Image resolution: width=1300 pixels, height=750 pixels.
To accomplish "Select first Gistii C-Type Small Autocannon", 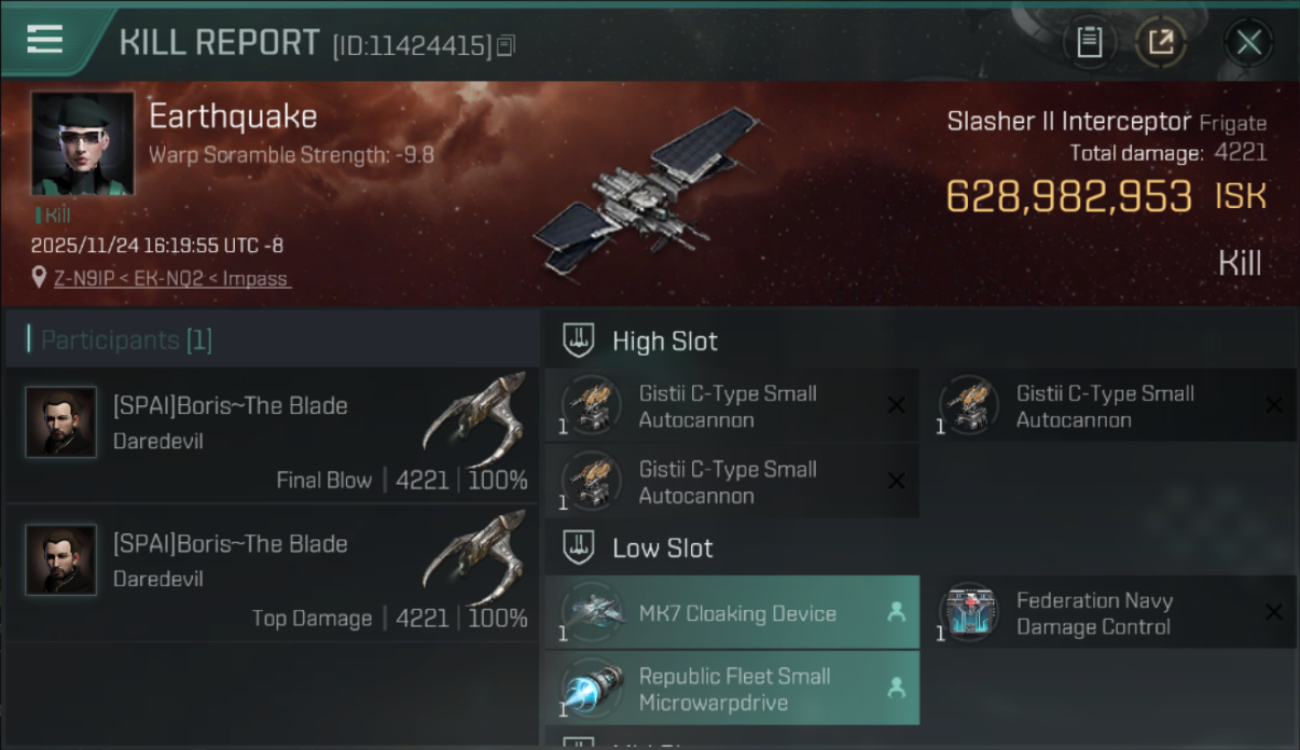I will pyautogui.click(x=732, y=406).
